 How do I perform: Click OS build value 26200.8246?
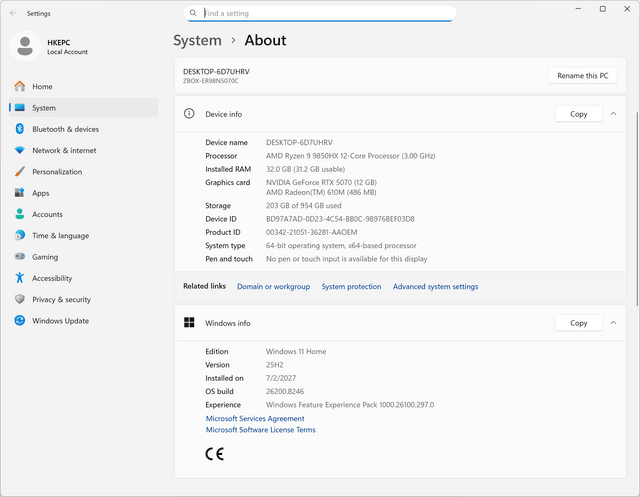[285, 391]
